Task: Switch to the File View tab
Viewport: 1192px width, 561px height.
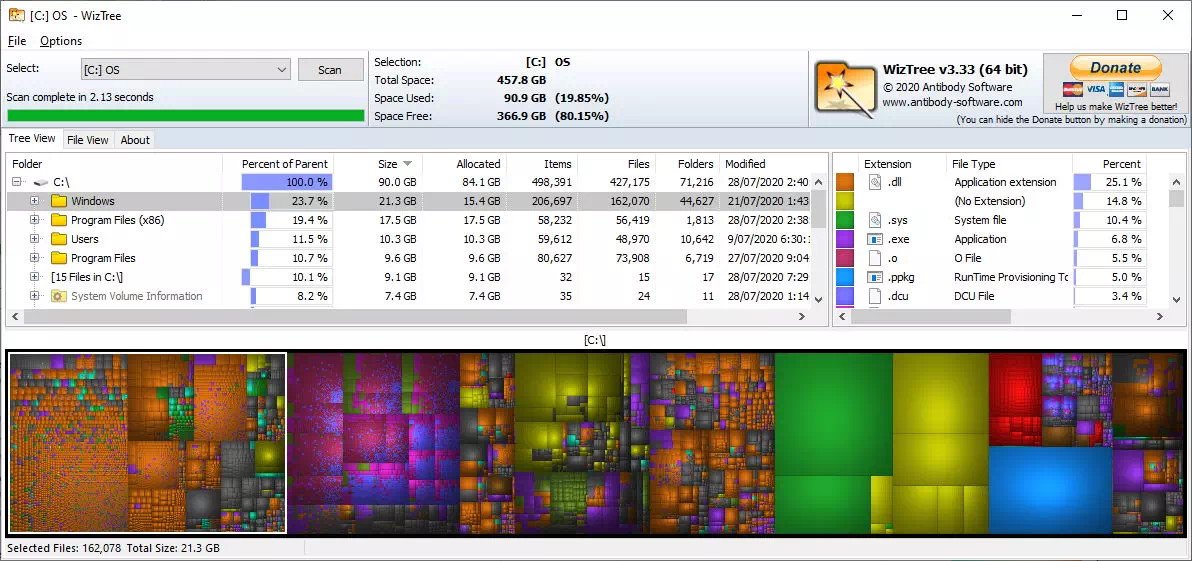Action: pos(87,140)
